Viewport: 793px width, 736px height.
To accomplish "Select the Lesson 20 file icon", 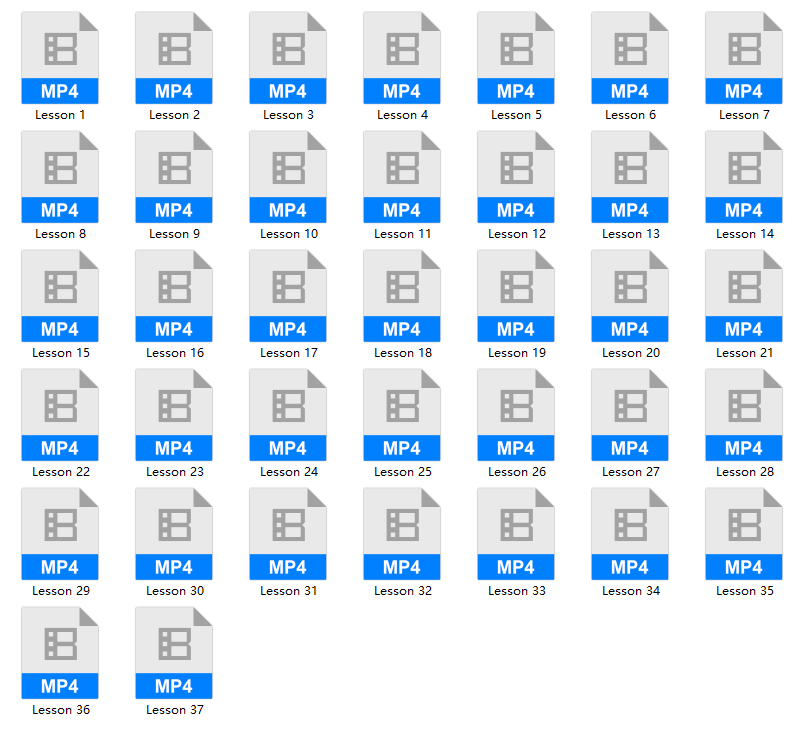I will tap(630, 296).
